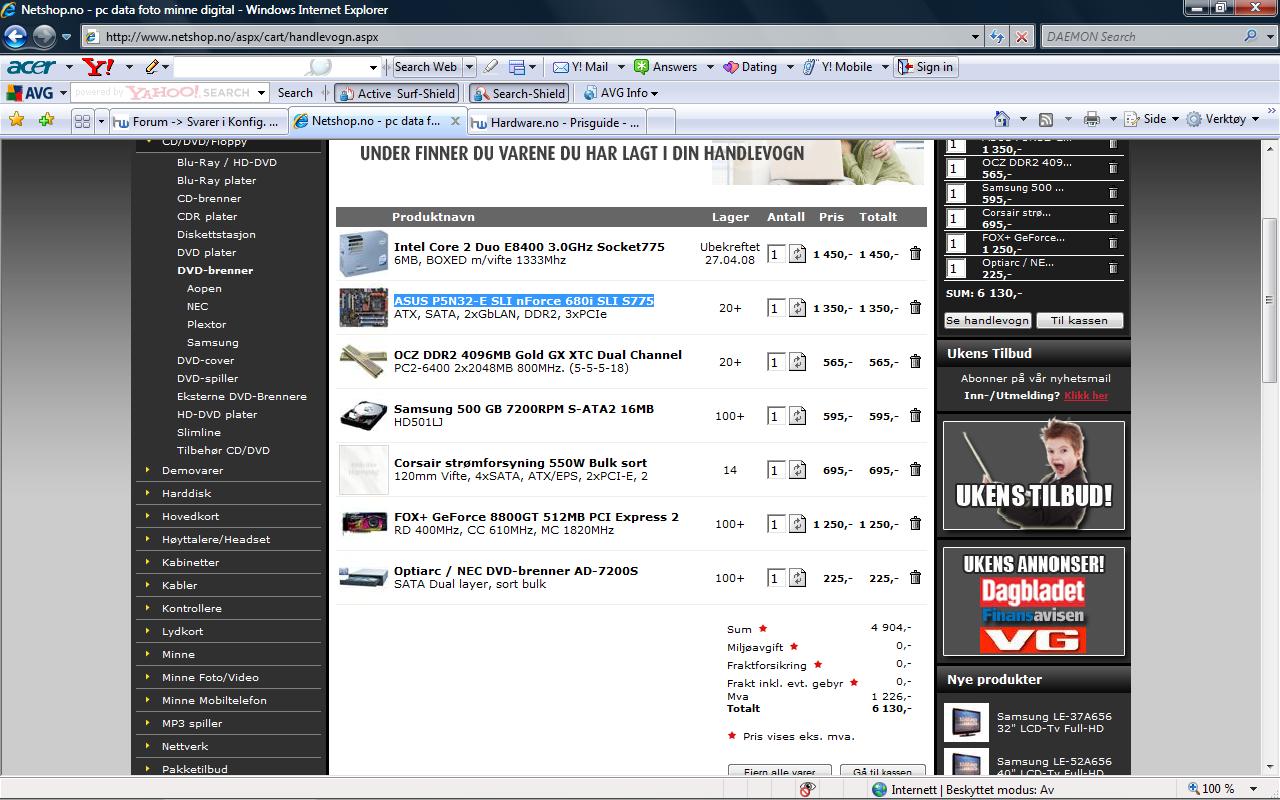
Task: Click the Ukens Tilbud banner image
Action: point(1034,476)
